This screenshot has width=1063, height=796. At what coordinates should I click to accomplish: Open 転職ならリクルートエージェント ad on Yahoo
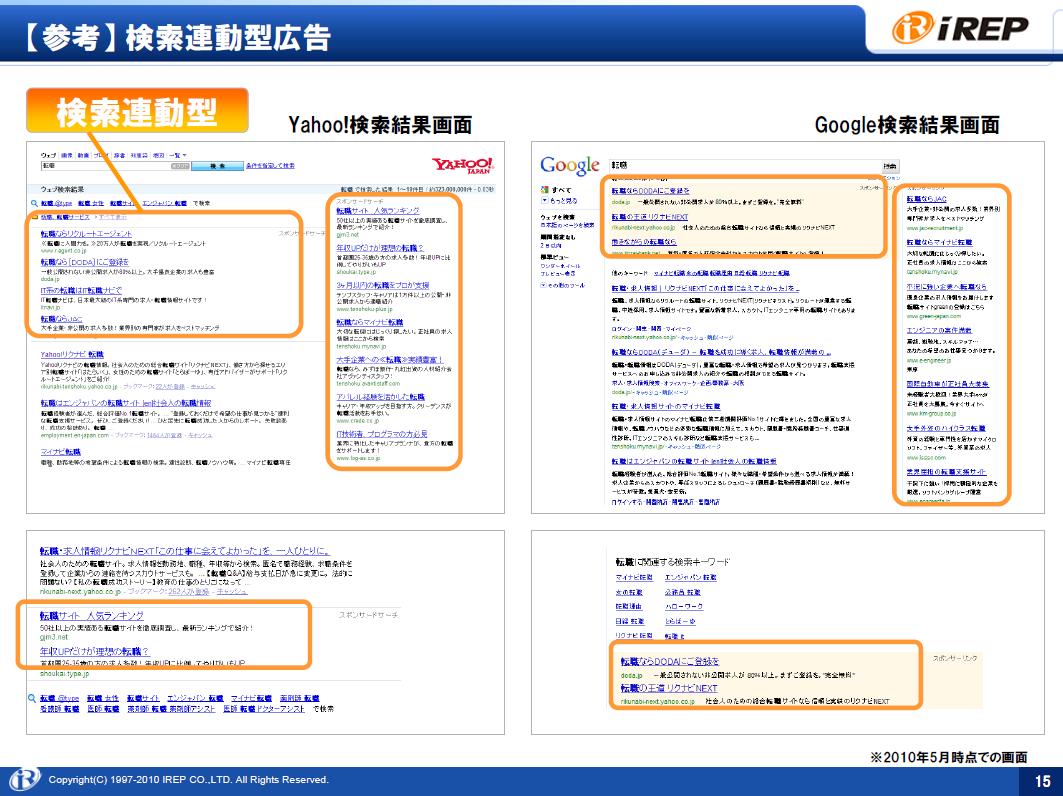[86, 233]
